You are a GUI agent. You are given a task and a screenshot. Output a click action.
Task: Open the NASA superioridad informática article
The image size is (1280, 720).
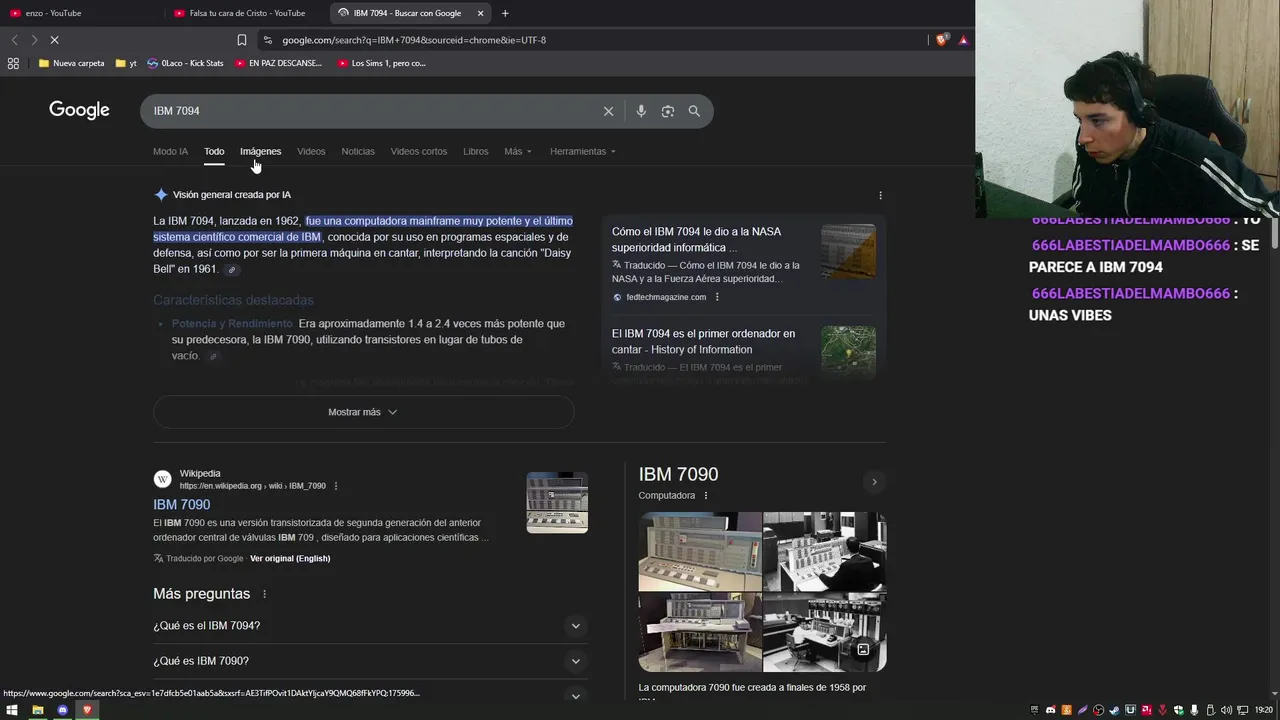tap(696, 240)
